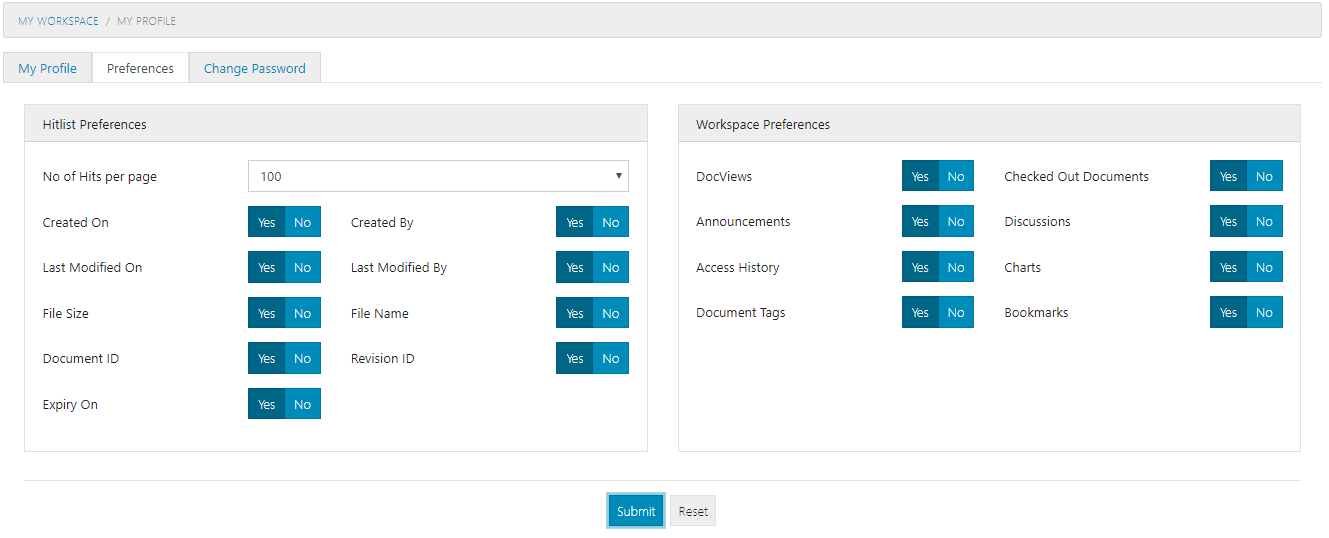The height and width of the screenshot is (538, 1329).
Task: Select the Preferences tab
Action: point(140,68)
